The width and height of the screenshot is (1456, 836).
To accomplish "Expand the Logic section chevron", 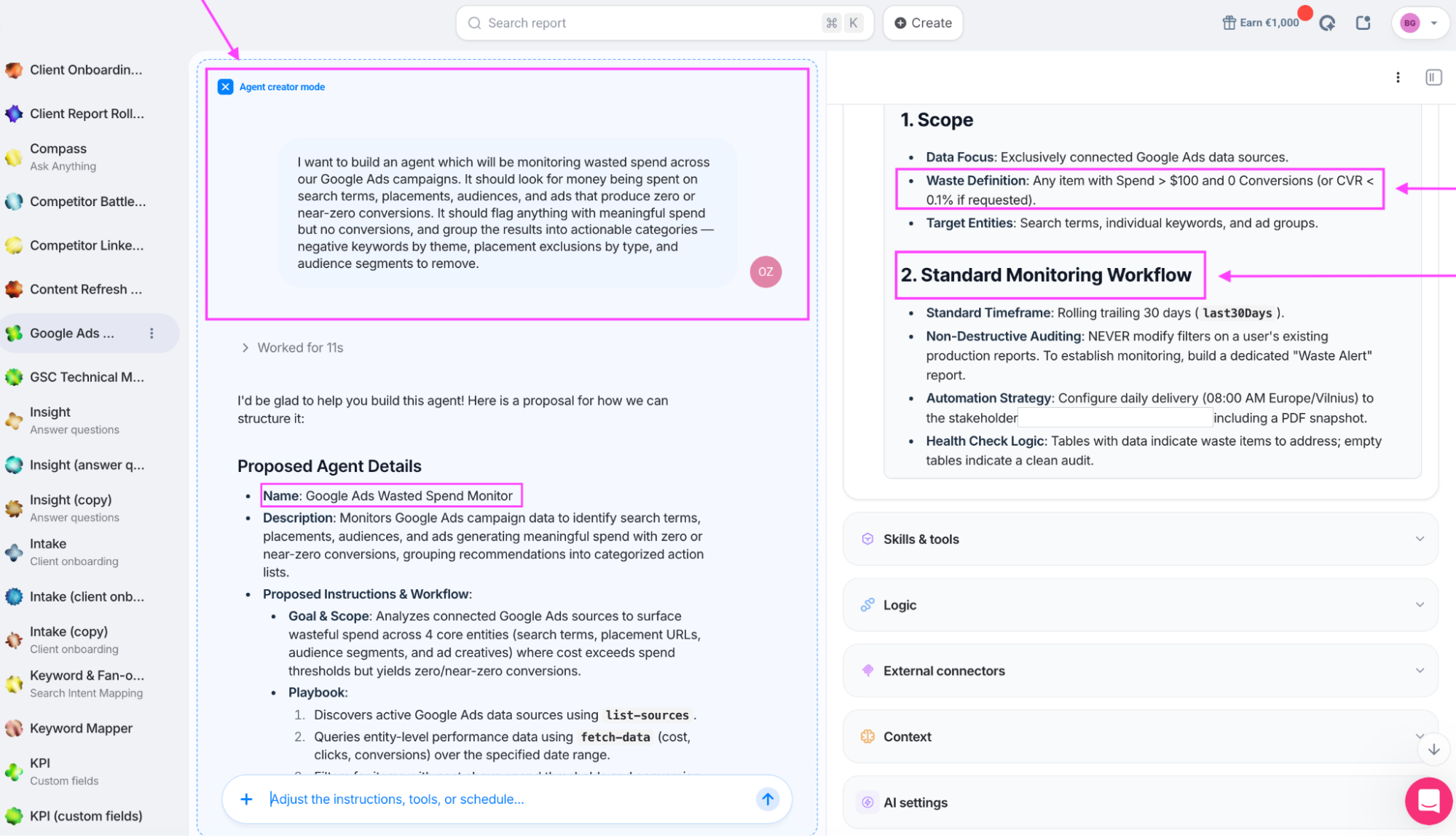I will coord(1419,604).
